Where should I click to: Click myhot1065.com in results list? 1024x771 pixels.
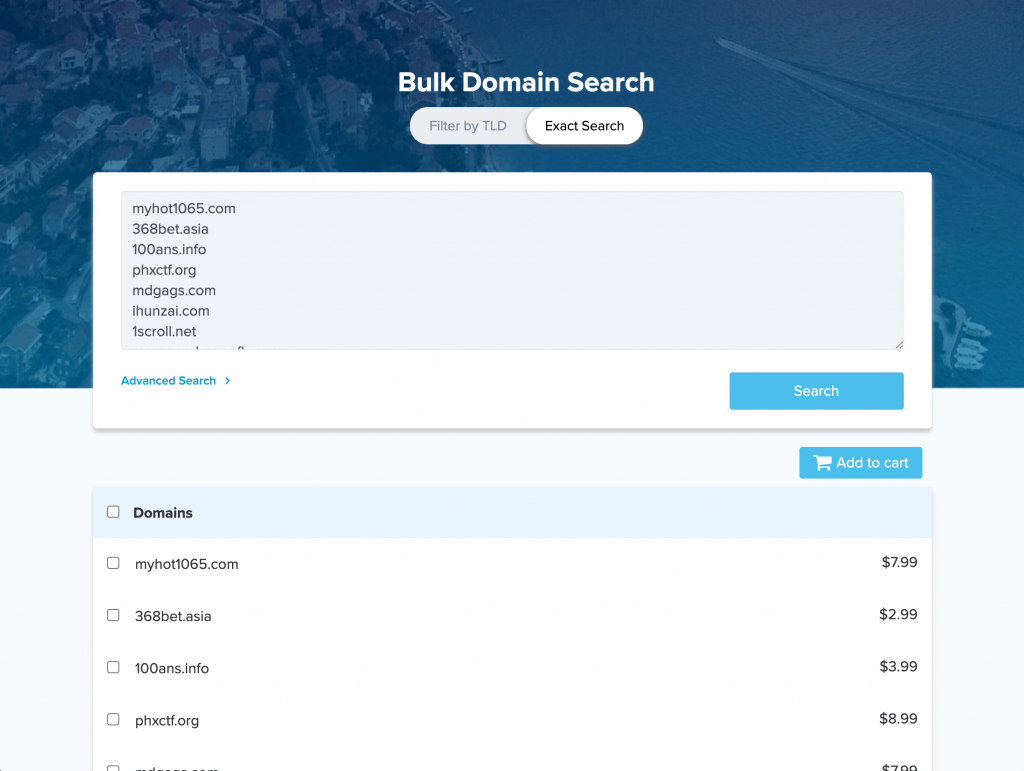[187, 564]
